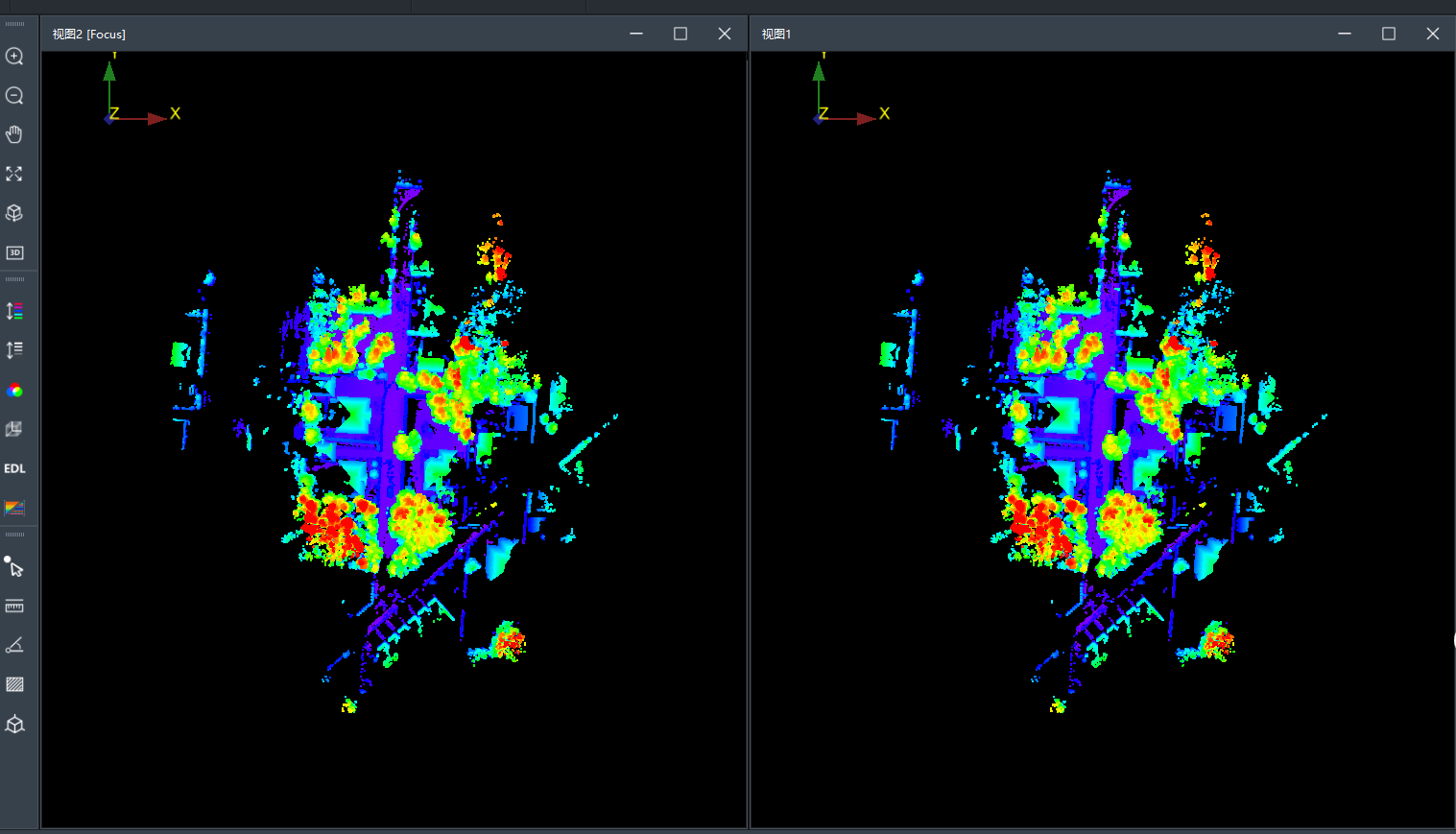Apply color-by-height display with colored bars
Viewport: 1456px width, 834px height.
tap(14, 311)
